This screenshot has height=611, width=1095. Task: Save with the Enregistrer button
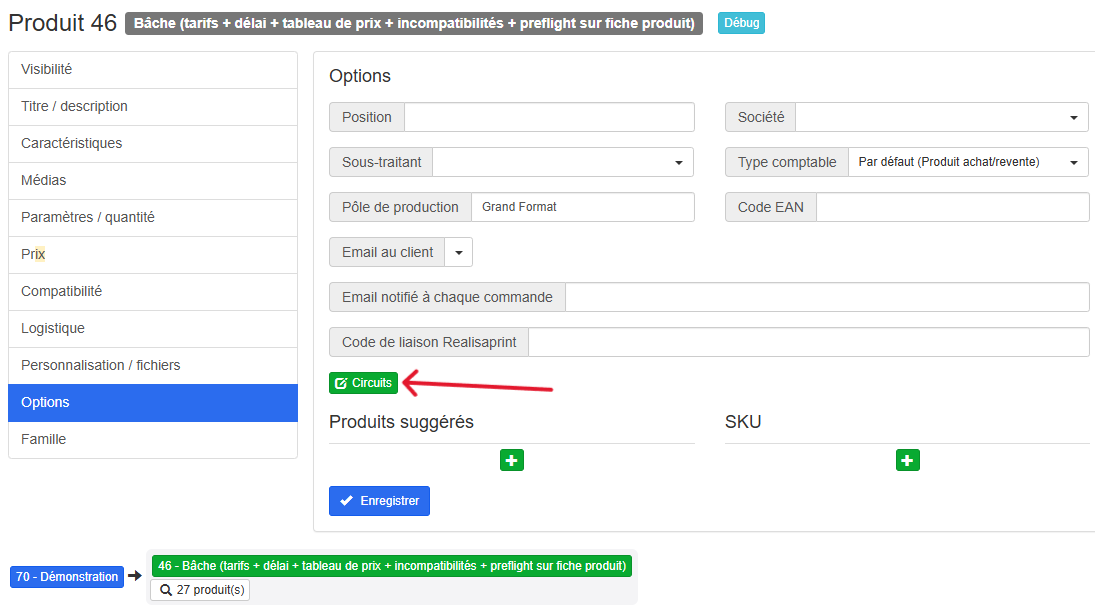[x=379, y=501]
